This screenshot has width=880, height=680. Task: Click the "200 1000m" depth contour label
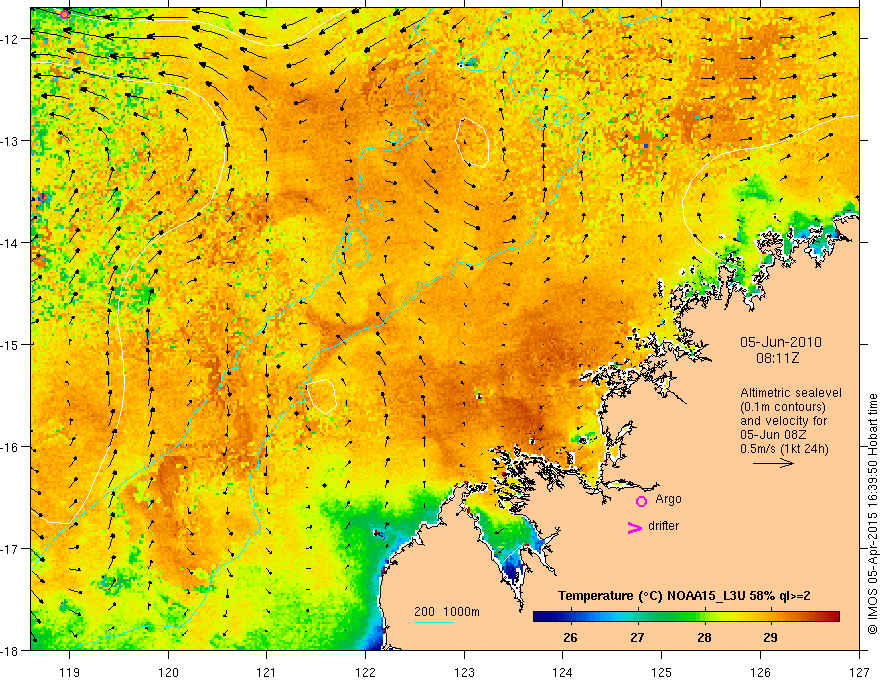447,612
